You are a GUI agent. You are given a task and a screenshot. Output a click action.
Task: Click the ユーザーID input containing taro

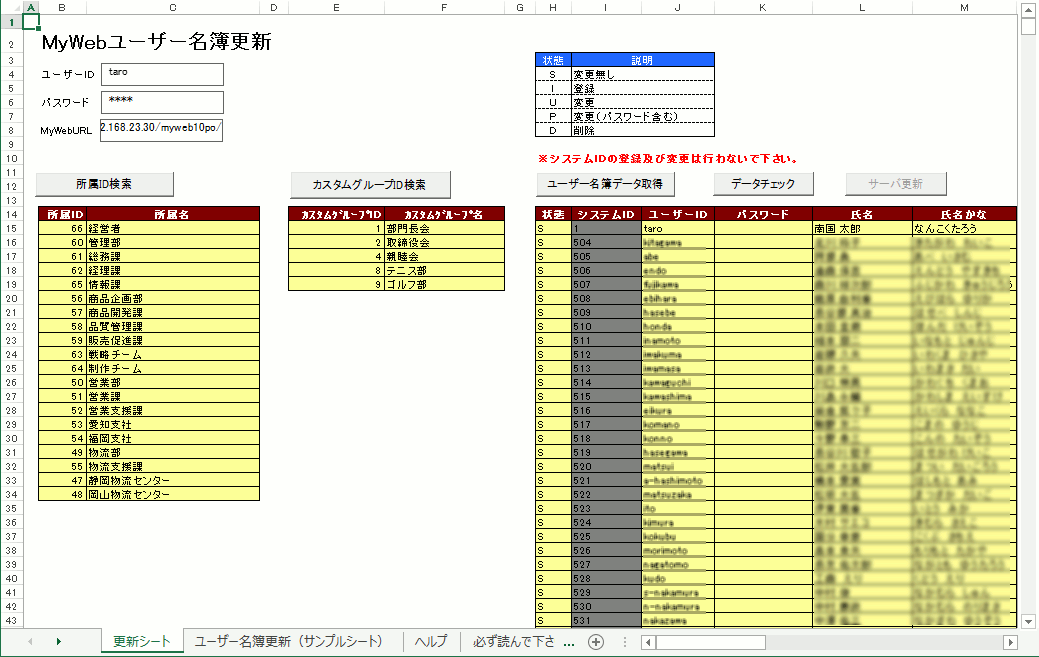(x=162, y=74)
